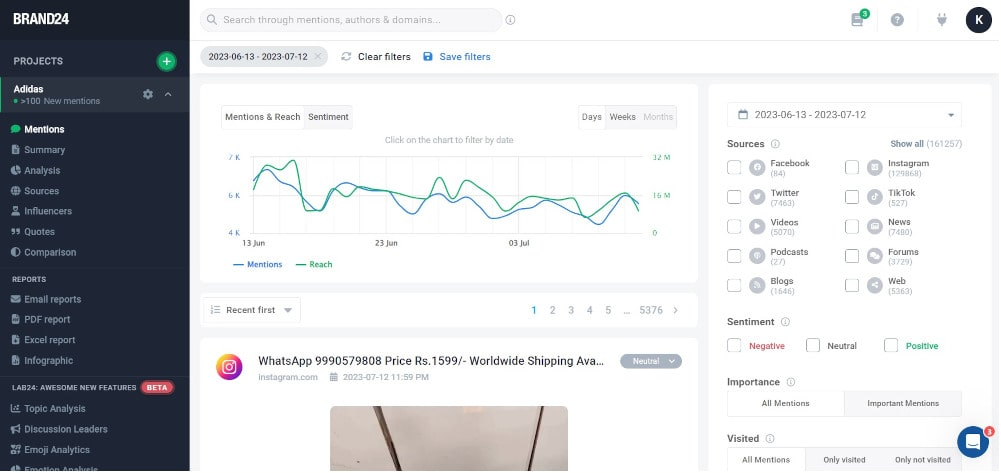Switch chart to Sentiment tab

coord(328,117)
